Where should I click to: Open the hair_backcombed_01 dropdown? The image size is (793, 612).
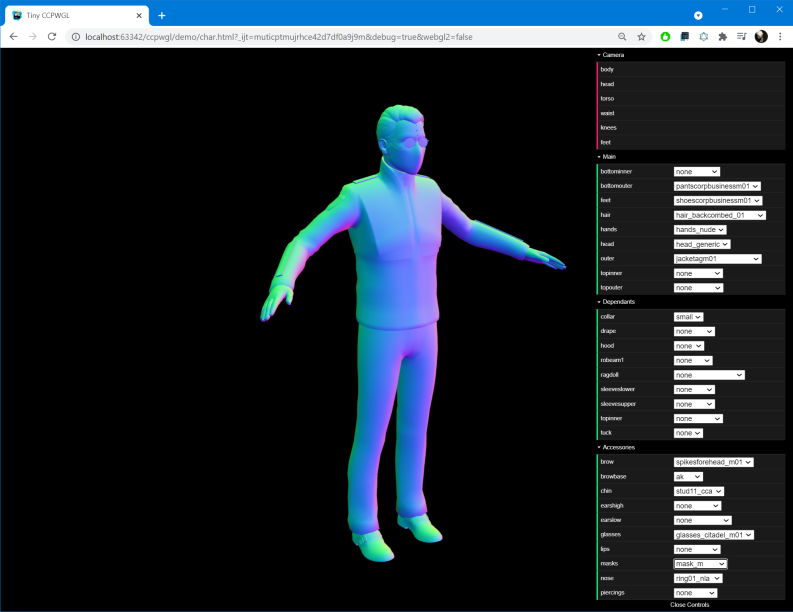[x=720, y=215]
